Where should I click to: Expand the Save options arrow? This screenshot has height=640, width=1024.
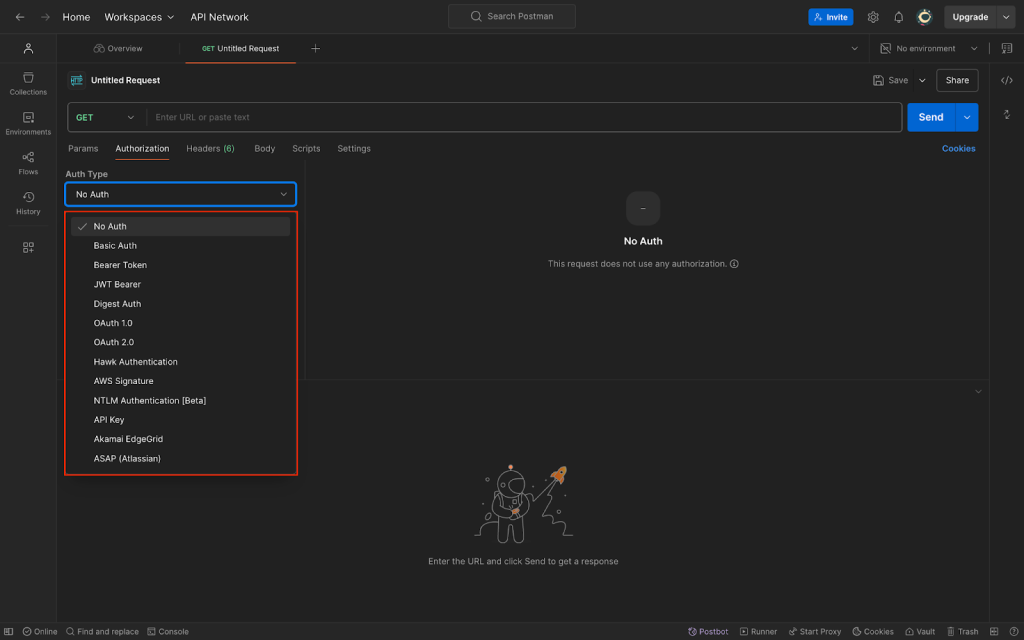point(922,80)
